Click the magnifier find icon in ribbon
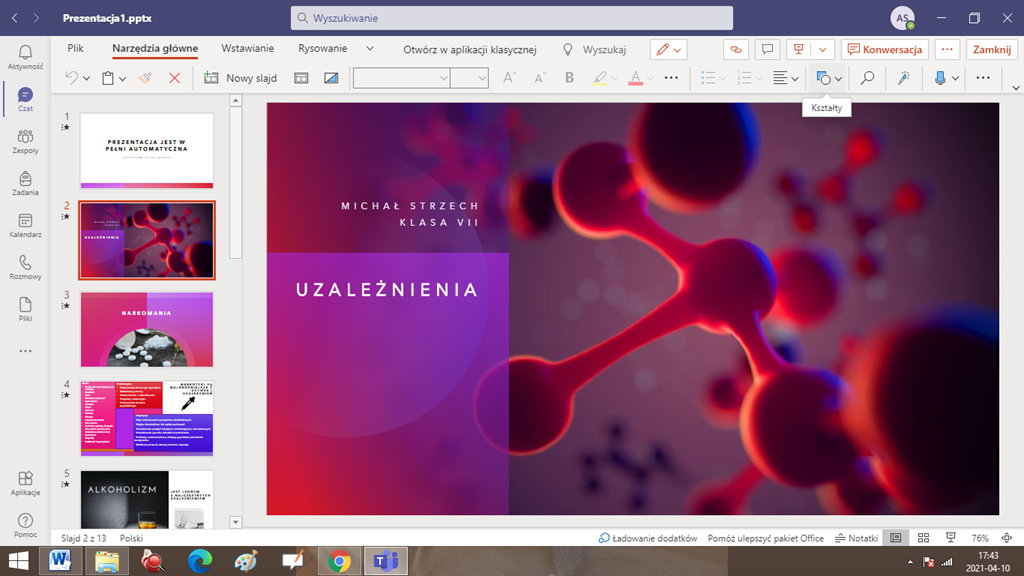The image size is (1024, 576). (x=867, y=78)
